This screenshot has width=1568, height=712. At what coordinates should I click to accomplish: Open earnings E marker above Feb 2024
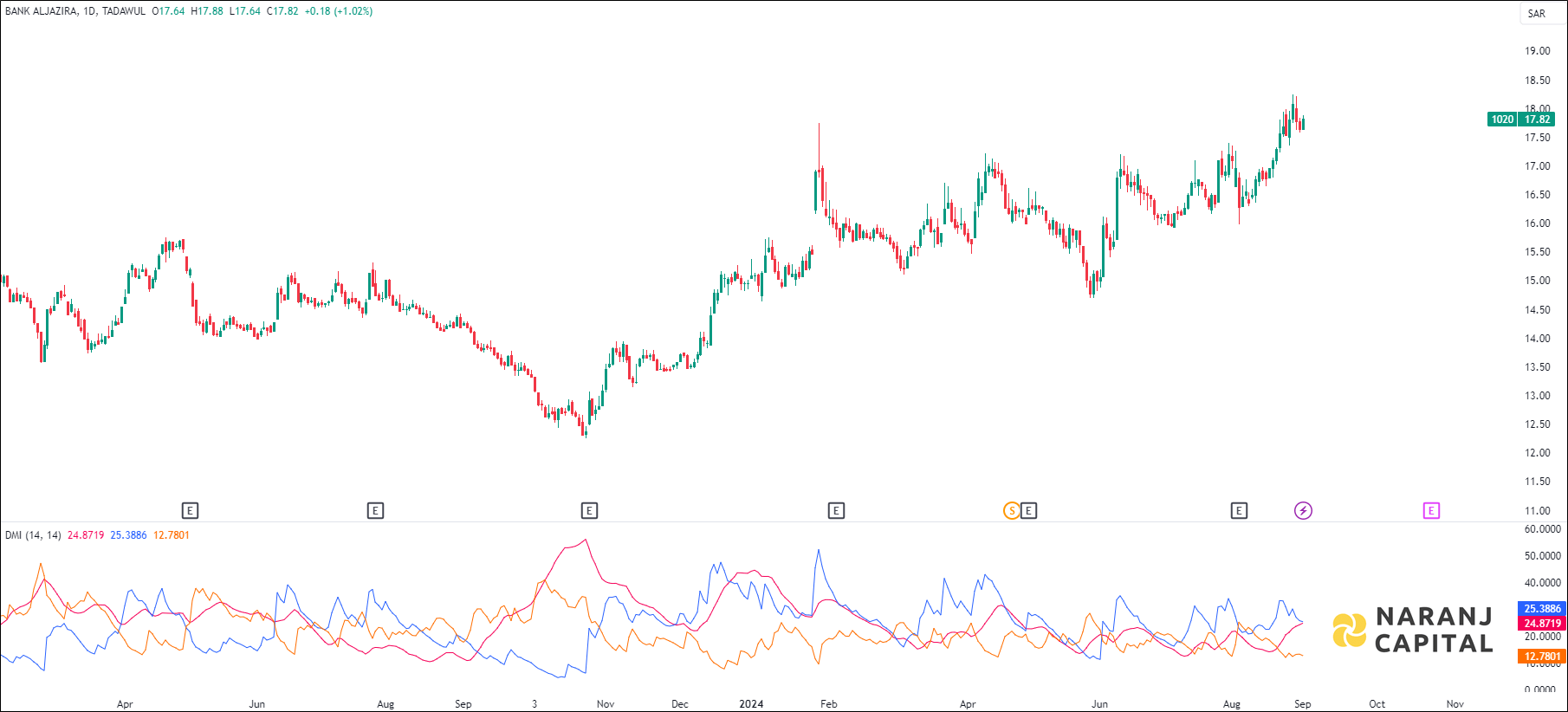(836, 511)
